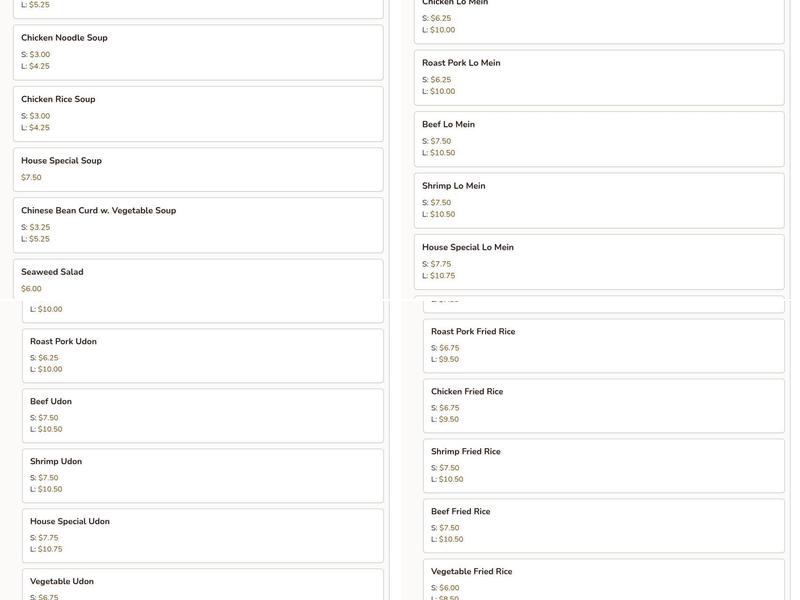The width and height of the screenshot is (800, 600).
Task: Click the Beef Fried Rice card
Action: coord(603,525)
